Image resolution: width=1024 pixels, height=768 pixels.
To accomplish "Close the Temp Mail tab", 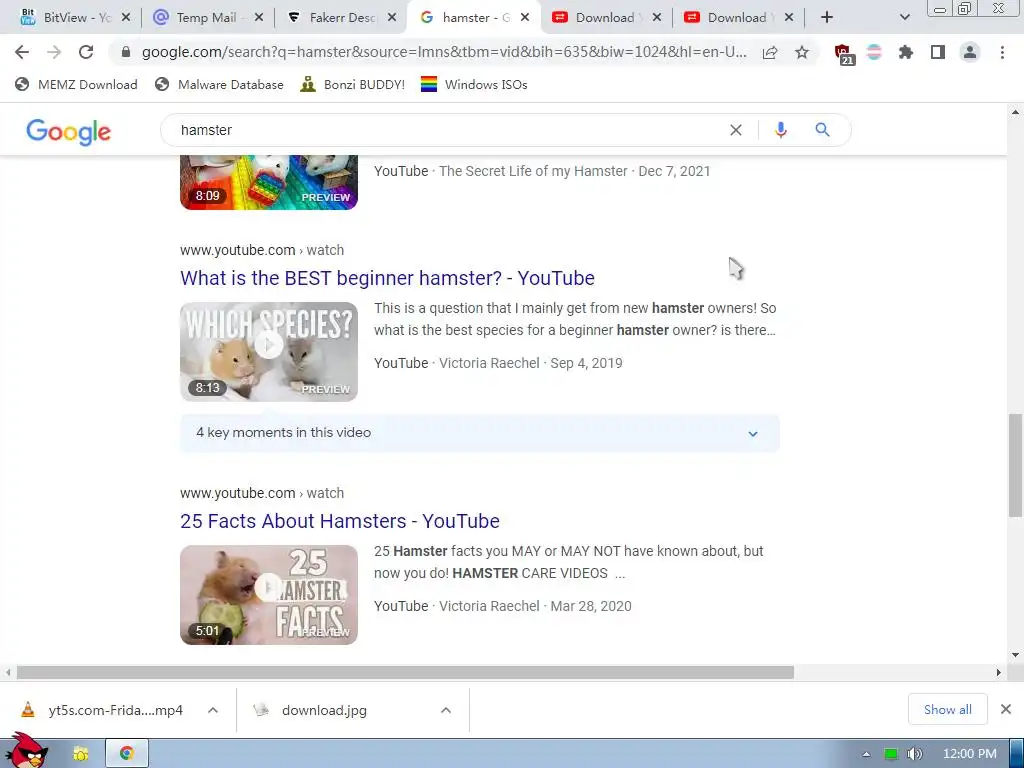I will [x=259, y=18].
